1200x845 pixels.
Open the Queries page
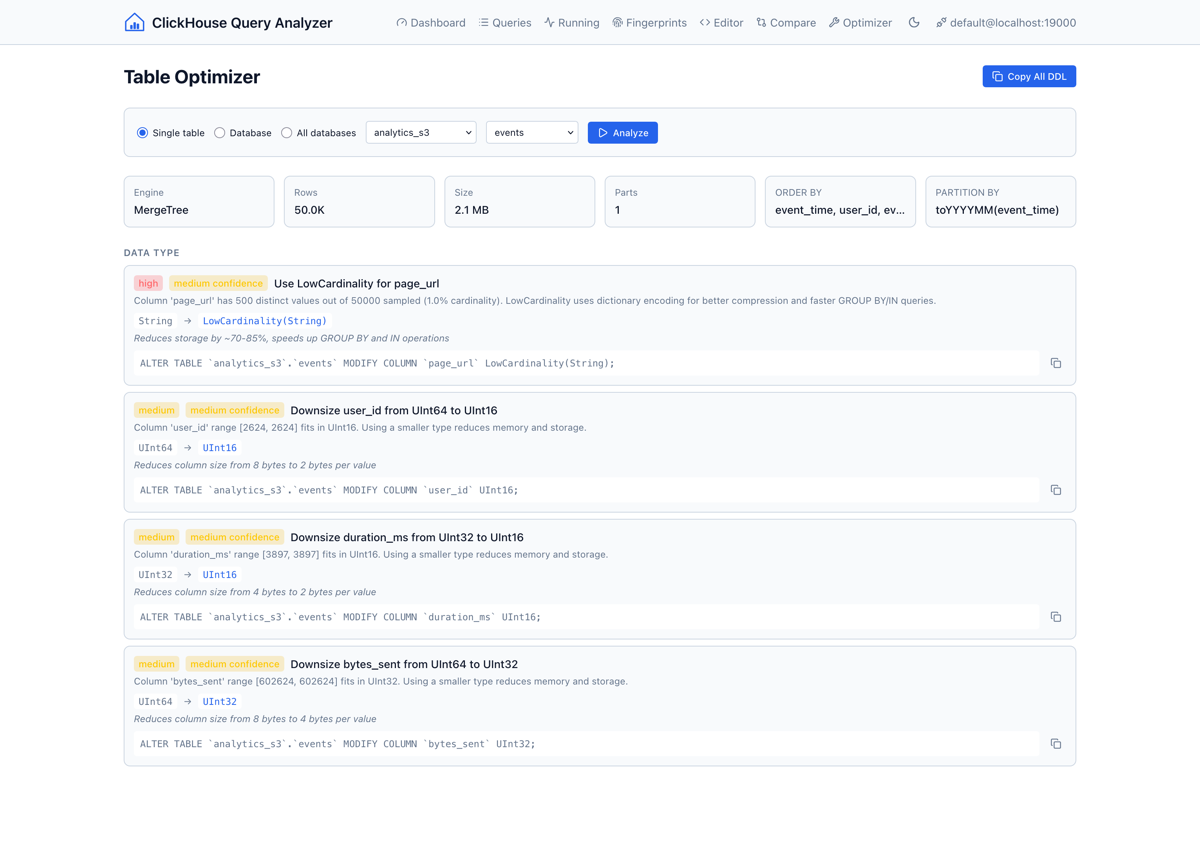505,22
